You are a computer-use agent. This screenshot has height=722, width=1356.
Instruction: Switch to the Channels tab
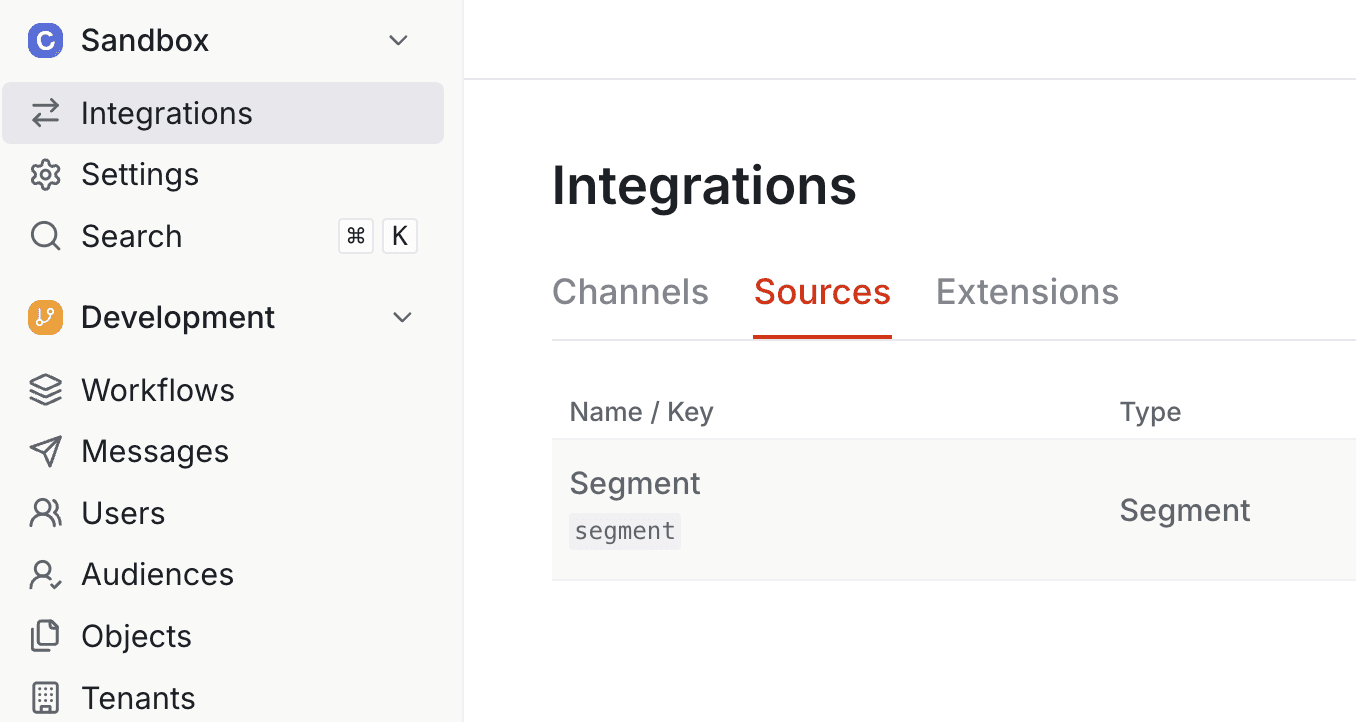click(630, 292)
